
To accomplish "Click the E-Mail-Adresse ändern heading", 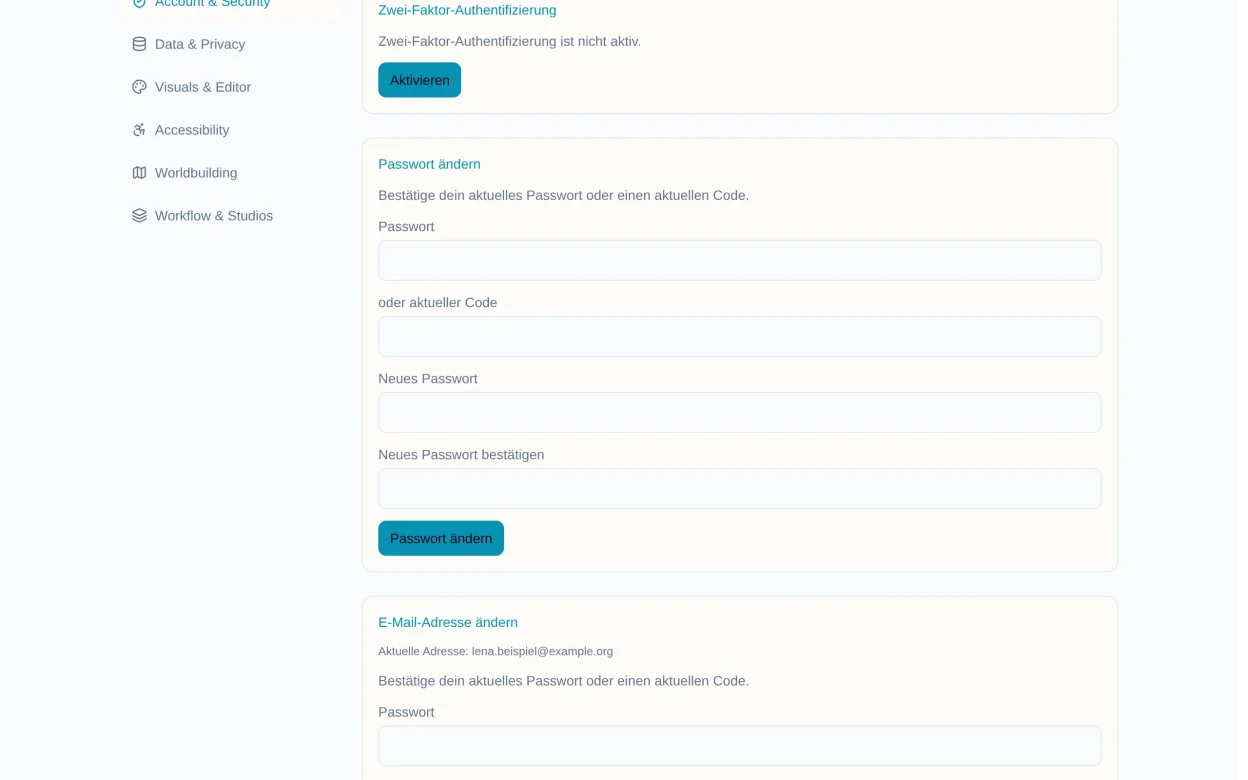I will coord(448,622).
